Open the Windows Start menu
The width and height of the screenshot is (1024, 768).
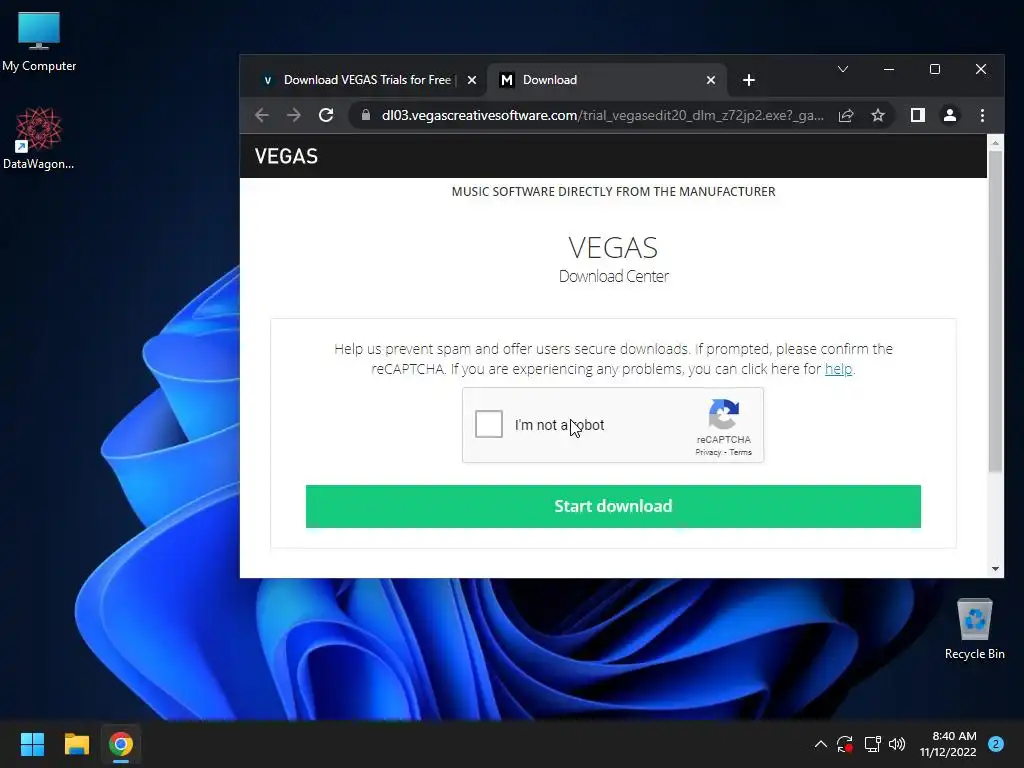[x=32, y=744]
